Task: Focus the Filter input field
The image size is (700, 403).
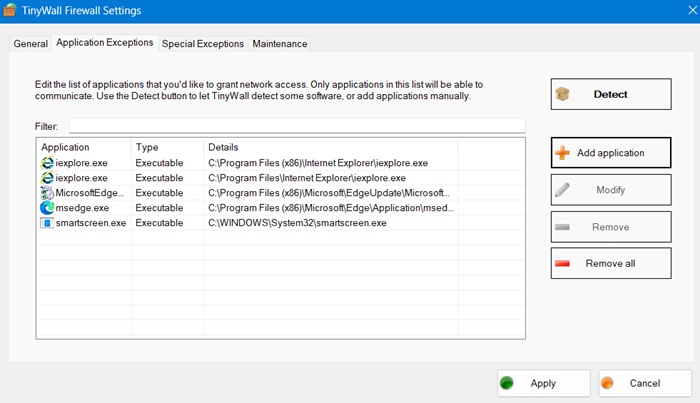Action: click(x=297, y=126)
